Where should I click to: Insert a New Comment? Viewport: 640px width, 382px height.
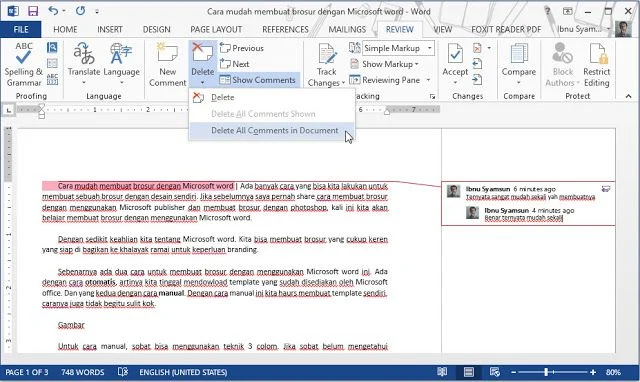pos(167,64)
